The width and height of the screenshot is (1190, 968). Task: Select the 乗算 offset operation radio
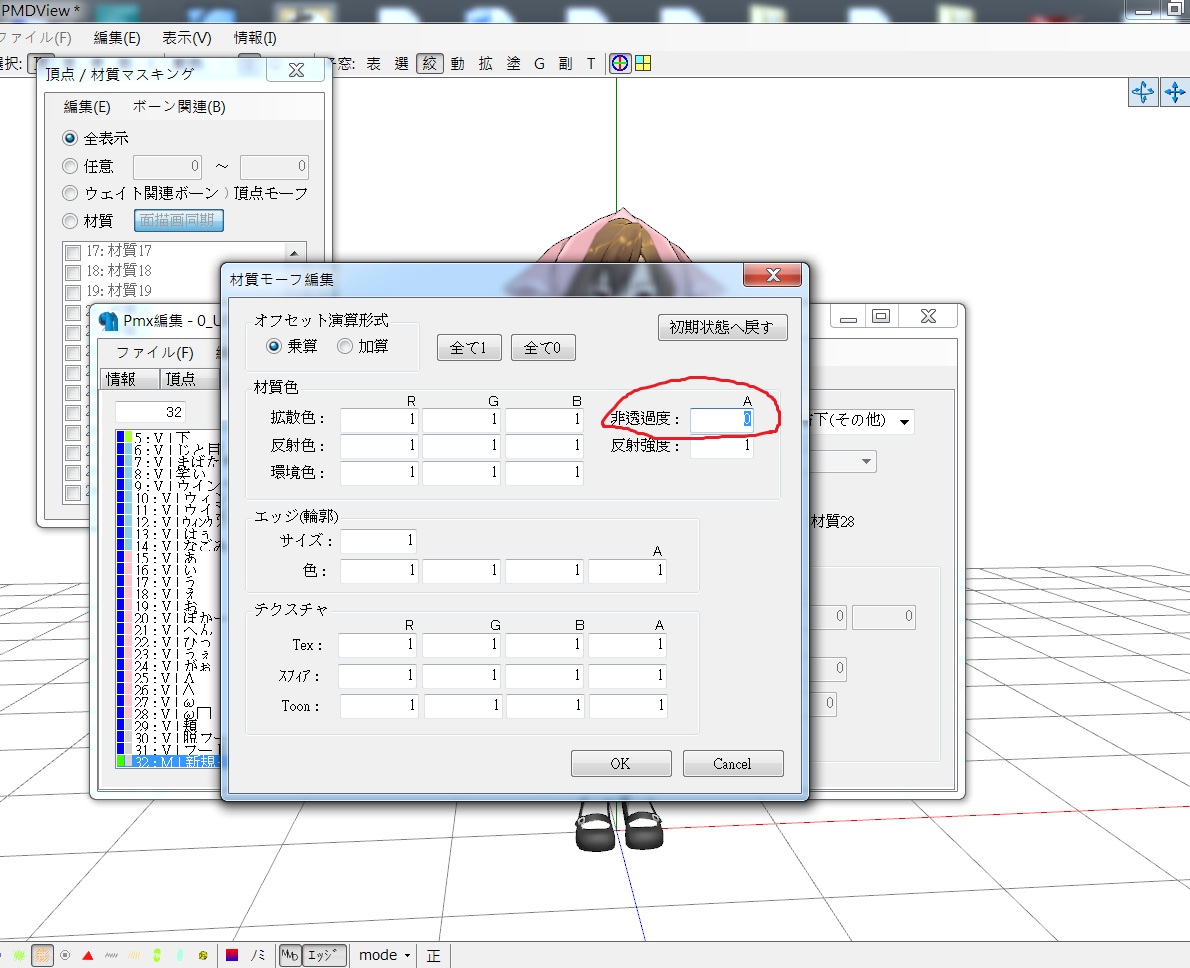274,346
